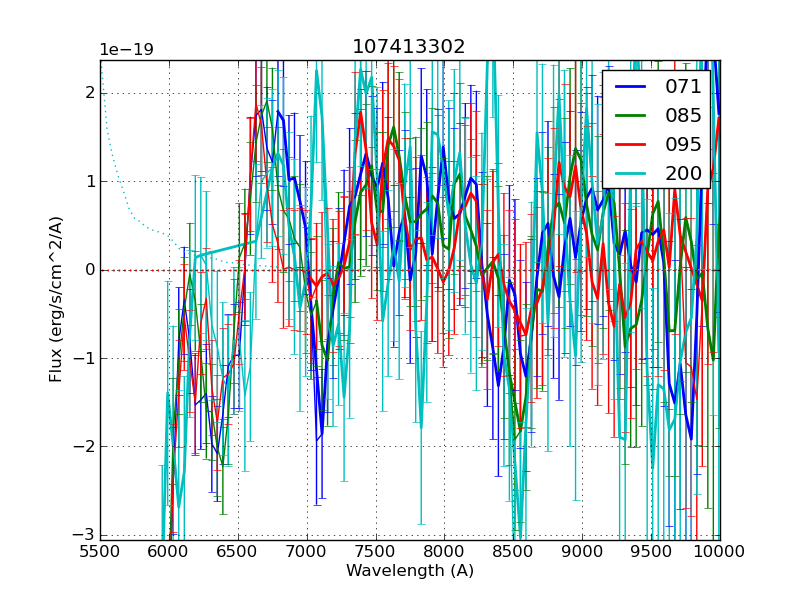The image size is (800, 600).
Task: Click the green line sample in legend
Action: [633, 116]
